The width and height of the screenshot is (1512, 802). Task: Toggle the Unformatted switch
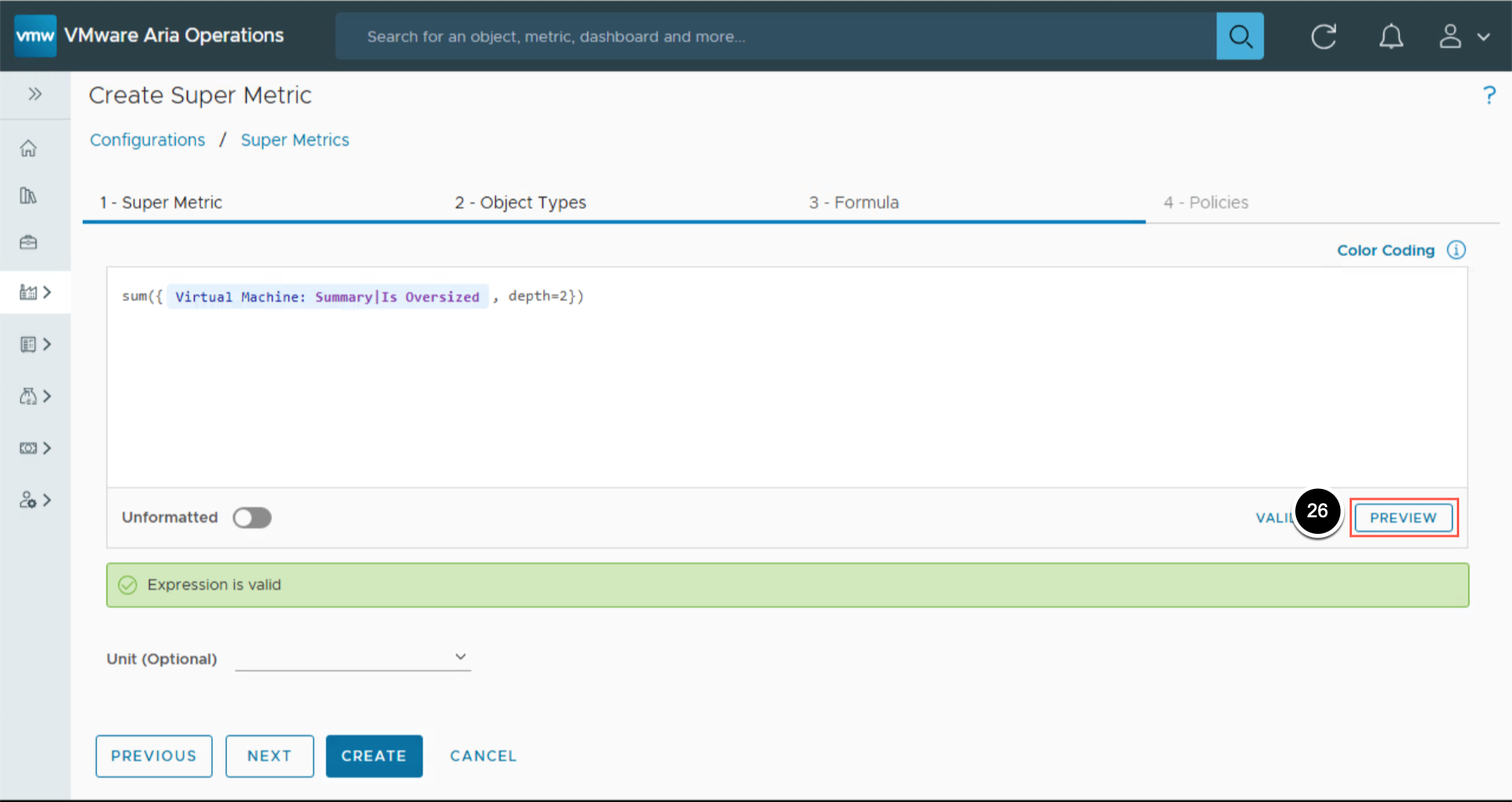click(x=252, y=517)
